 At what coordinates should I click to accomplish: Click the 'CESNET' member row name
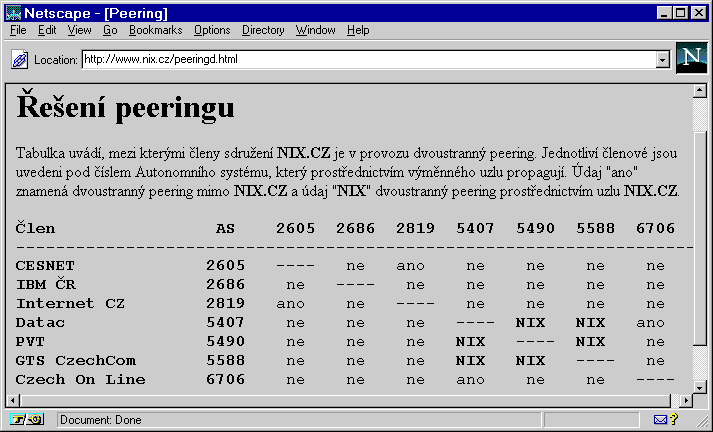click(x=45, y=265)
